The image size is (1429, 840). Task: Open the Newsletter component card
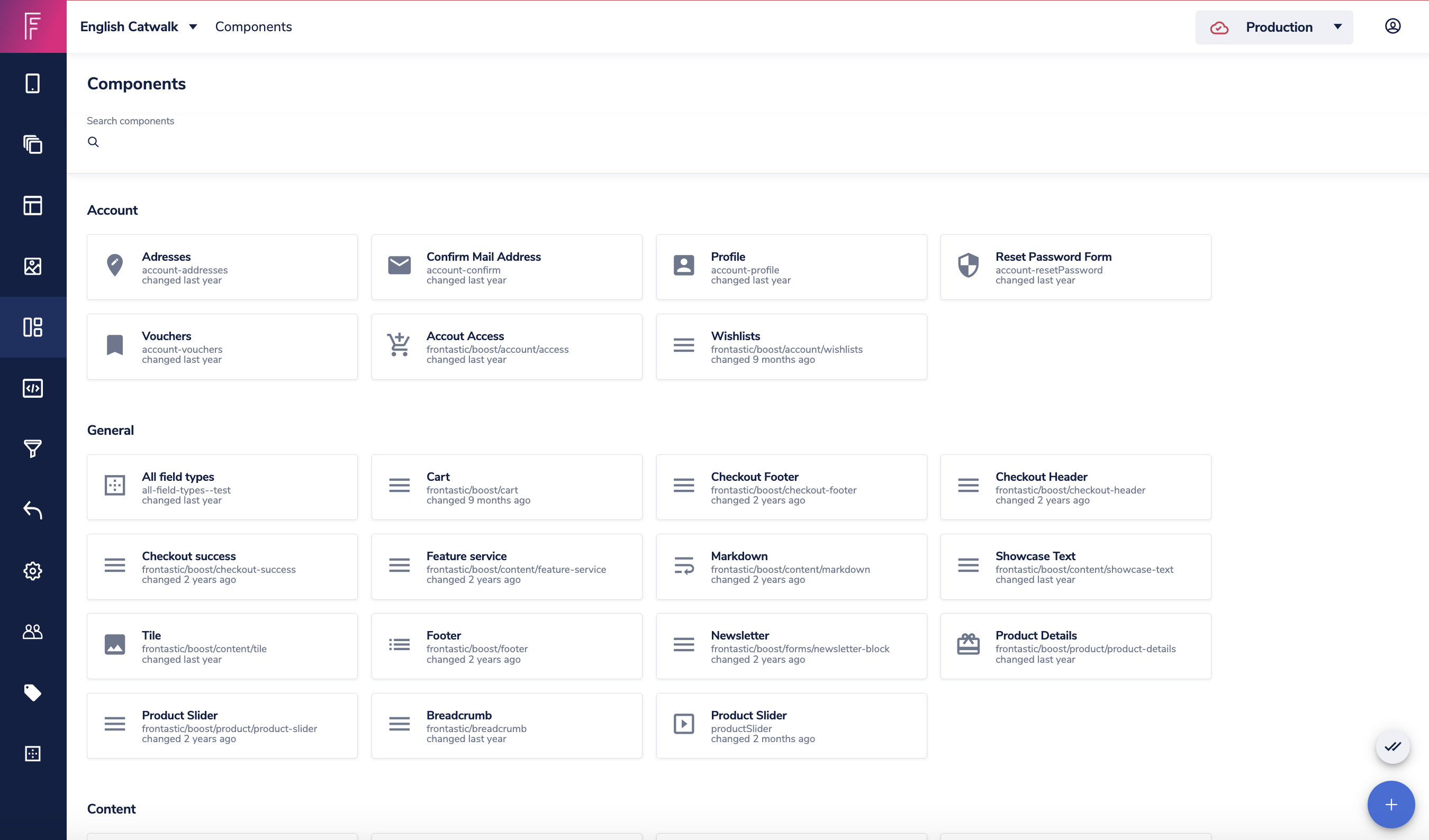coord(791,646)
